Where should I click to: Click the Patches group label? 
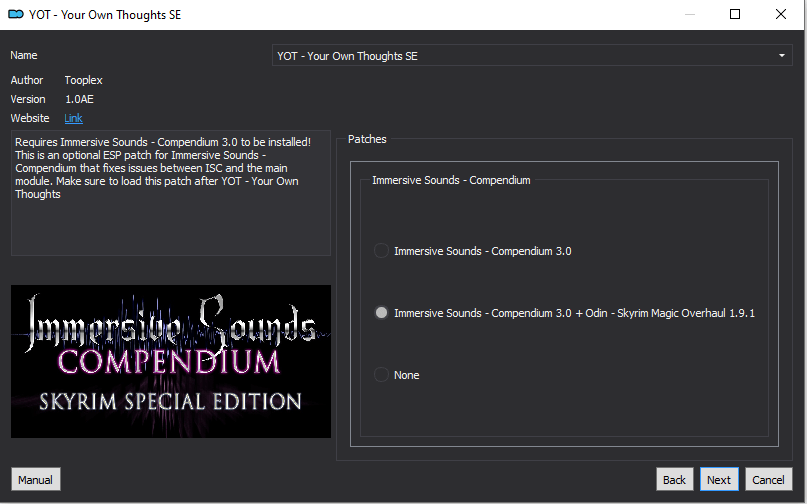(x=367, y=139)
